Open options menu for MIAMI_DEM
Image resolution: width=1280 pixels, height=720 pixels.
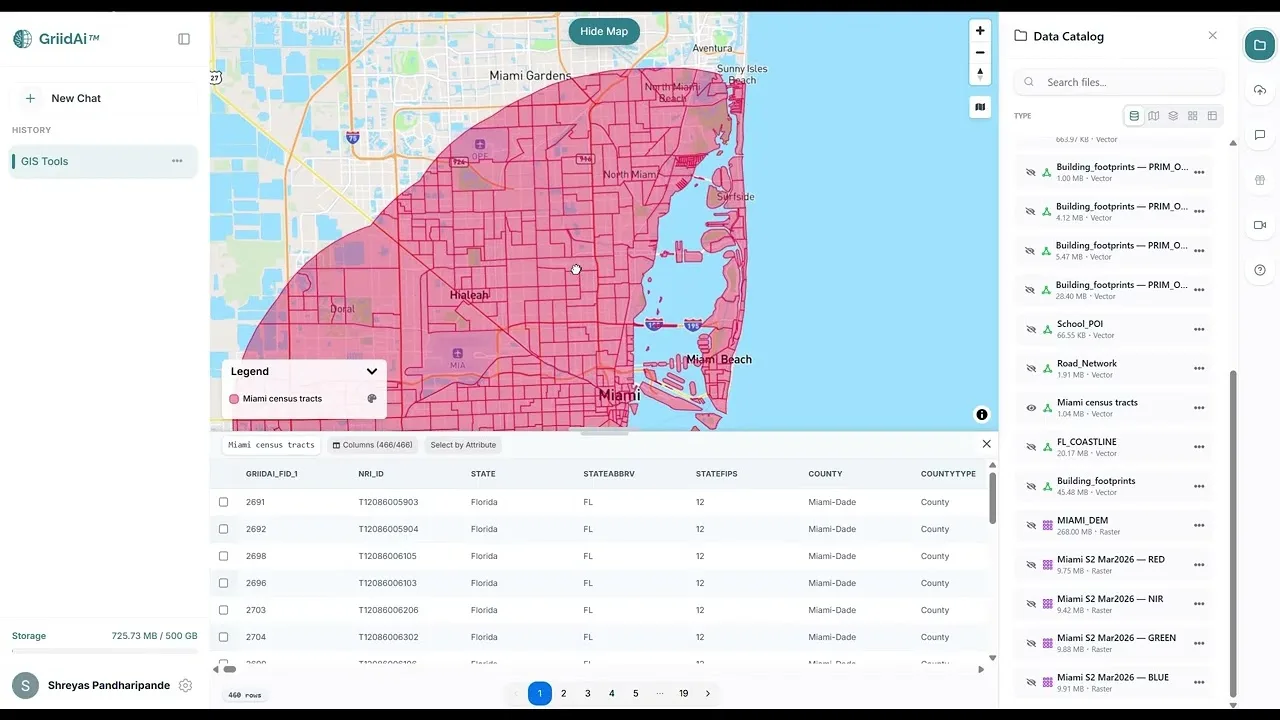click(x=1199, y=525)
